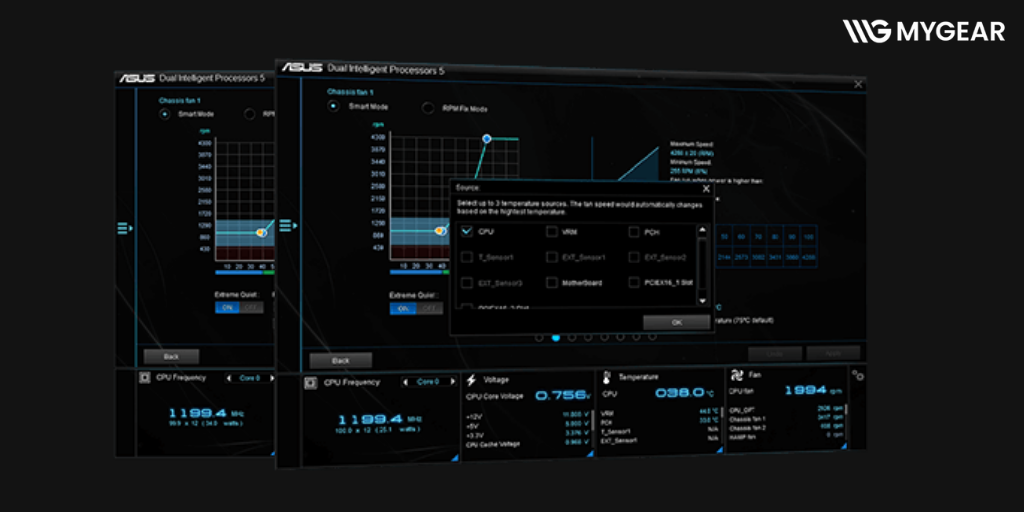The width and height of the screenshot is (1024, 512).
Task: Select the RPM Fix Mode radio button
Action: (x=428, y=108)
